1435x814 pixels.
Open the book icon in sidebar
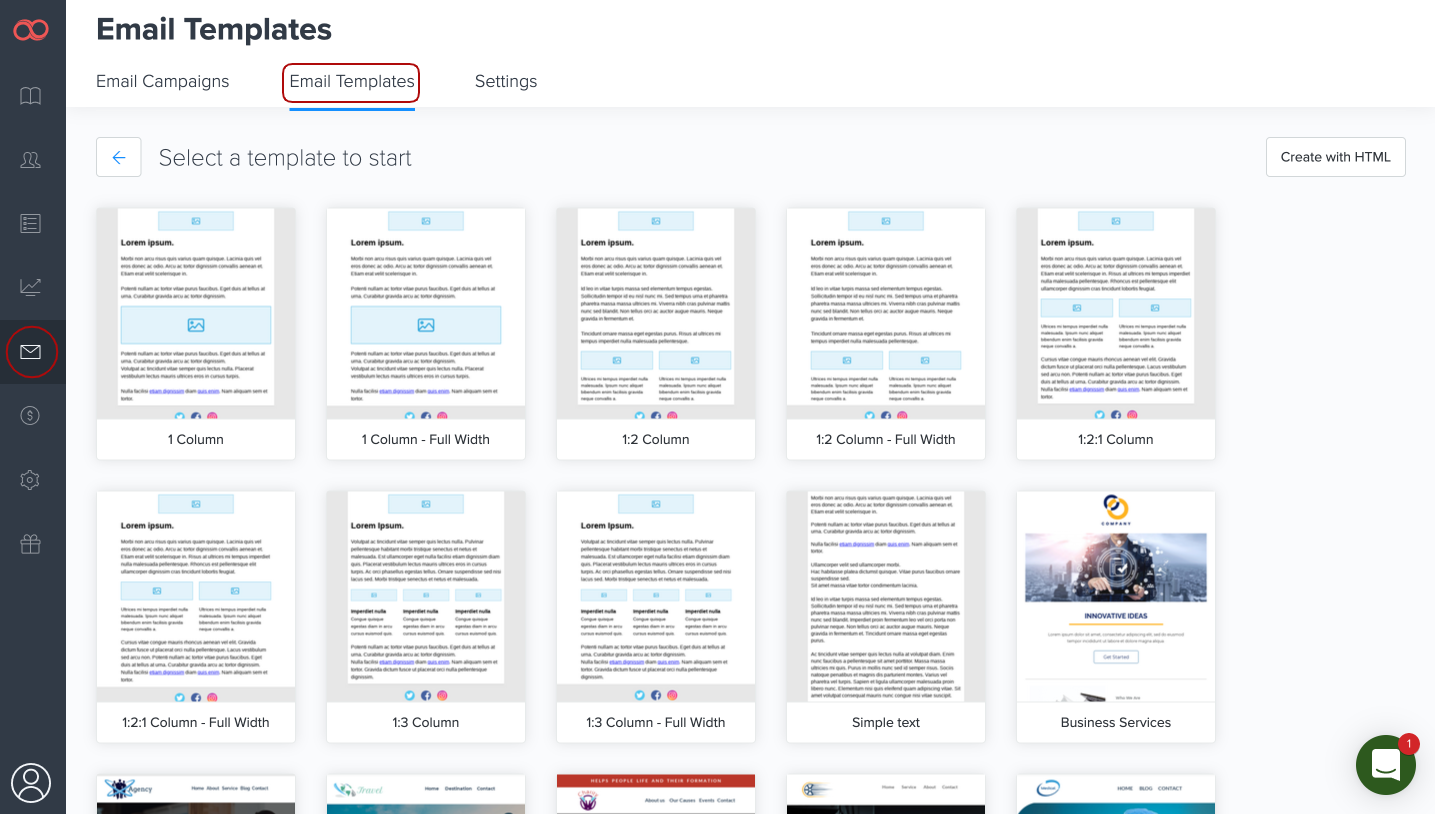[x=31, y=96]
